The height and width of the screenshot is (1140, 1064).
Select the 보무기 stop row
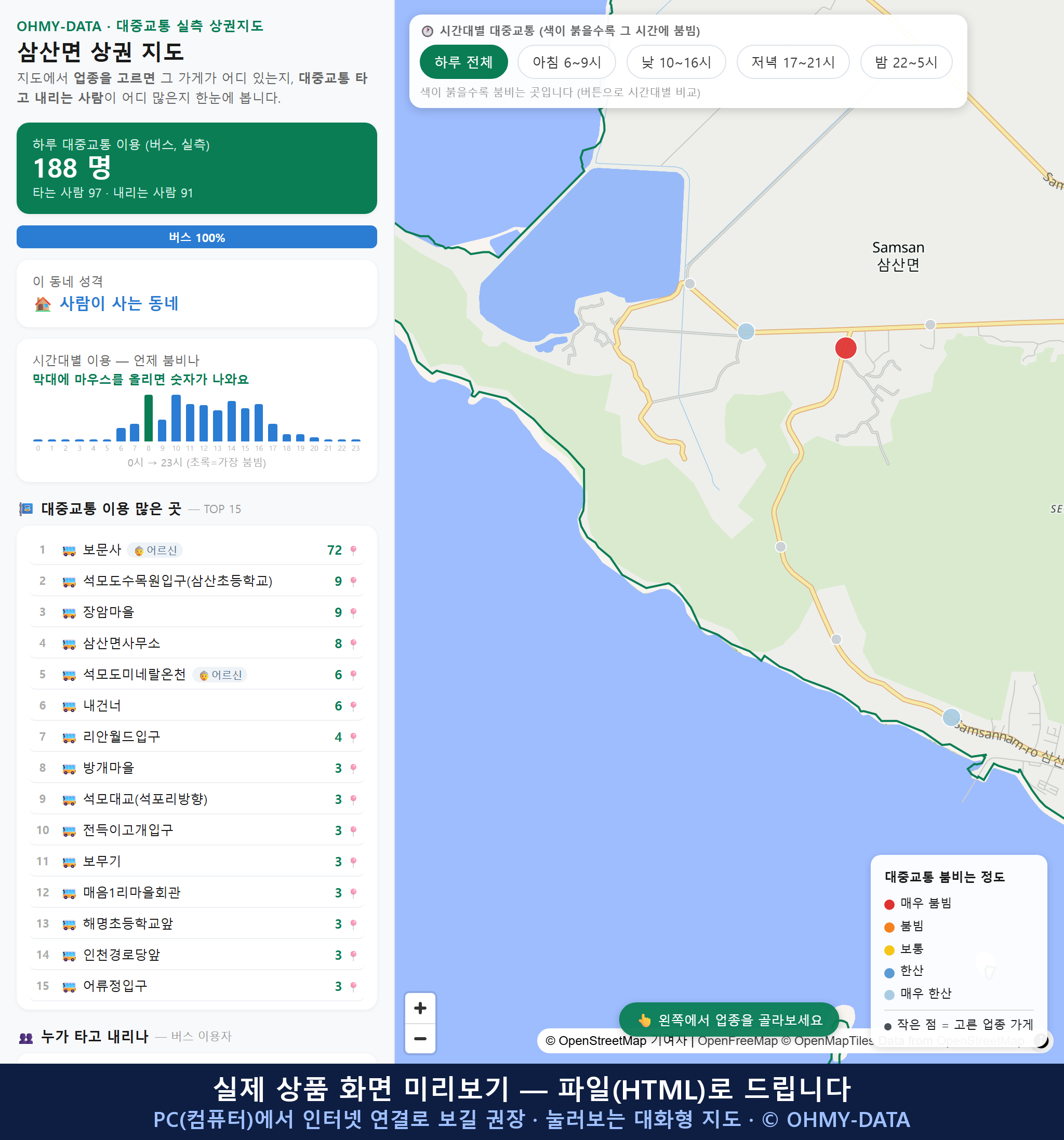tap(197, 861)
